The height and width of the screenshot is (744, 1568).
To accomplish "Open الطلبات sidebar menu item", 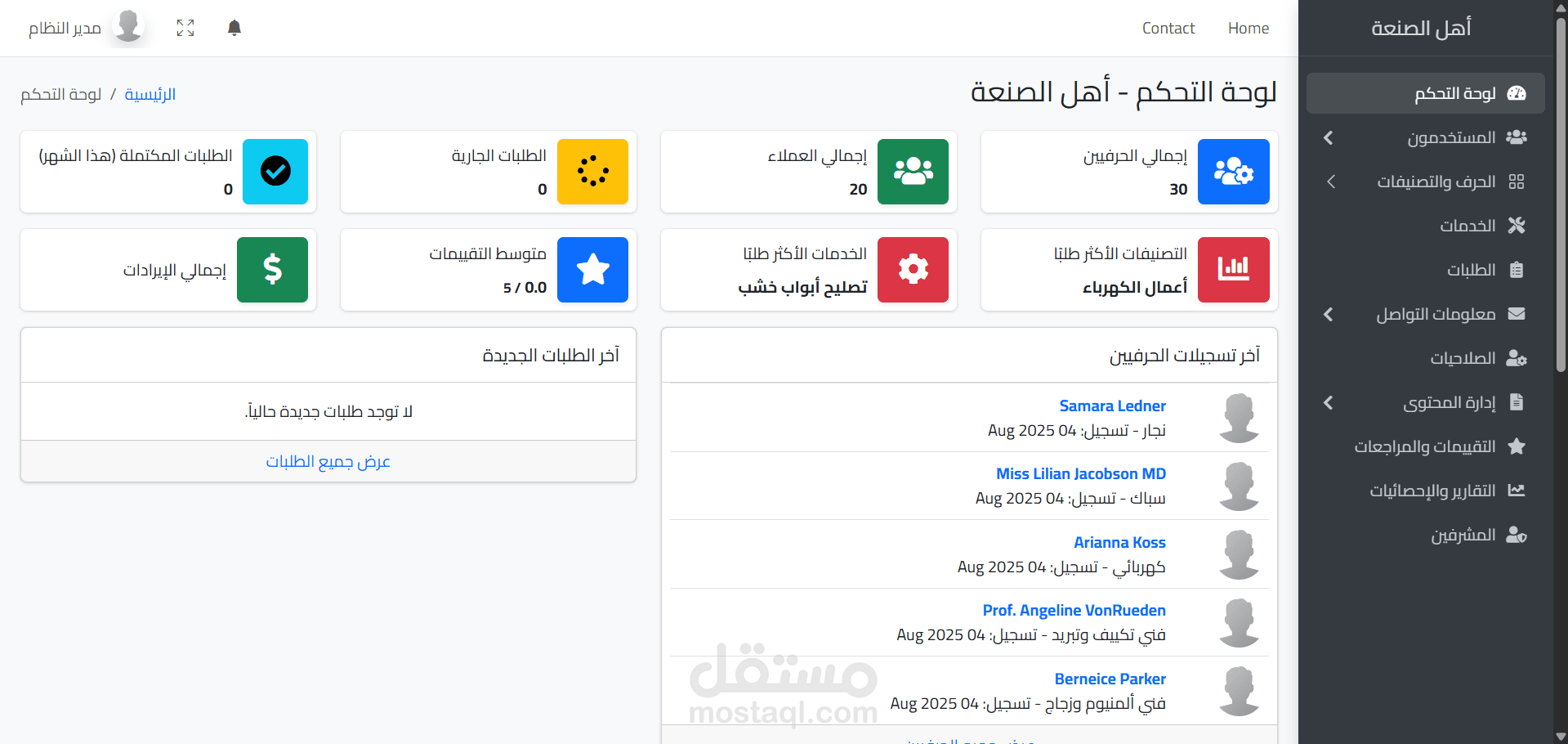I will click(1426, 270).
